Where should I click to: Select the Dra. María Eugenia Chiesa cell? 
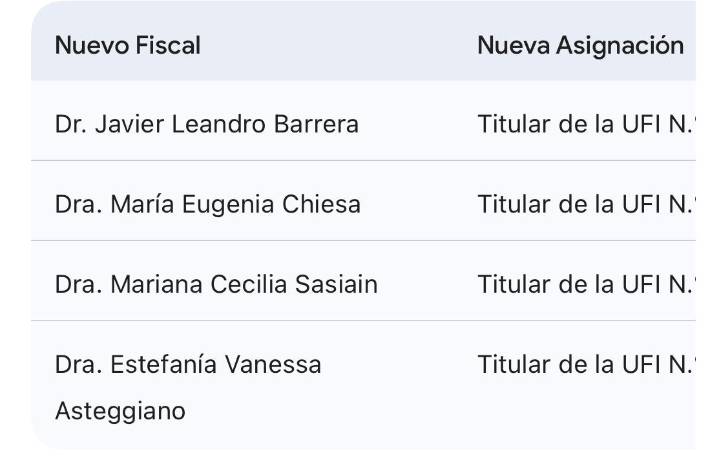tap(208, 205)
